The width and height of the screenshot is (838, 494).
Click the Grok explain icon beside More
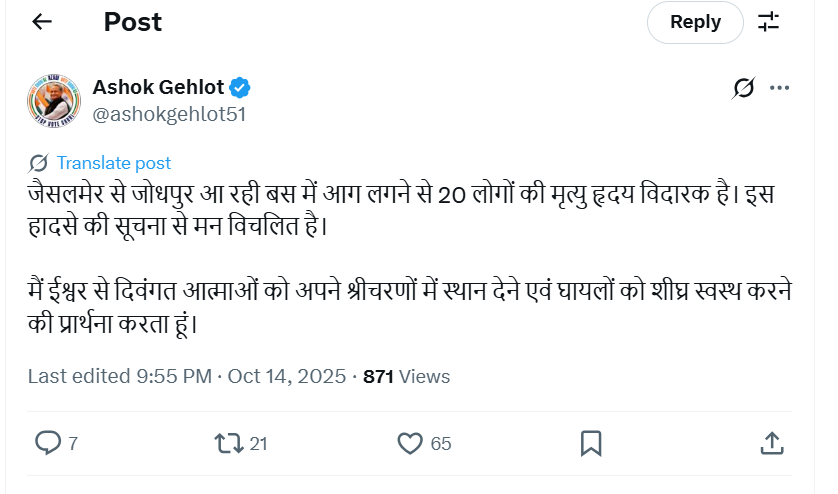coord(743,88)
